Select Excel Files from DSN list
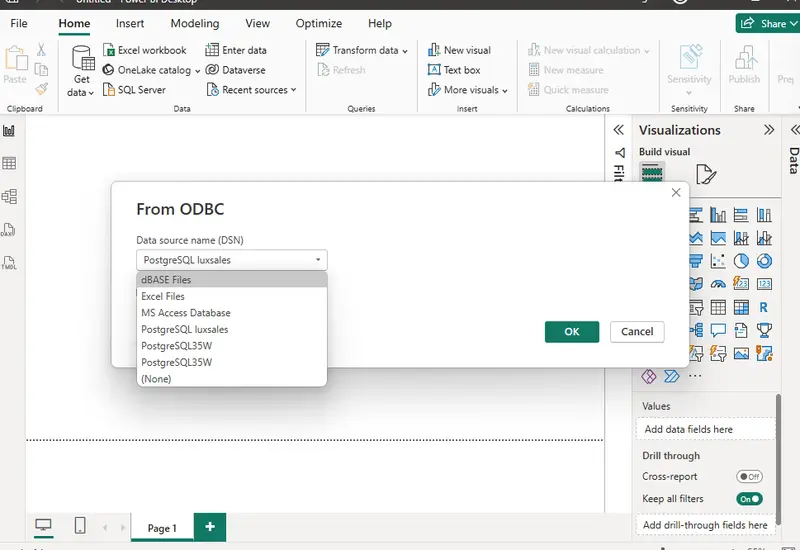This screenshot has width=800, height=550. 232,296
